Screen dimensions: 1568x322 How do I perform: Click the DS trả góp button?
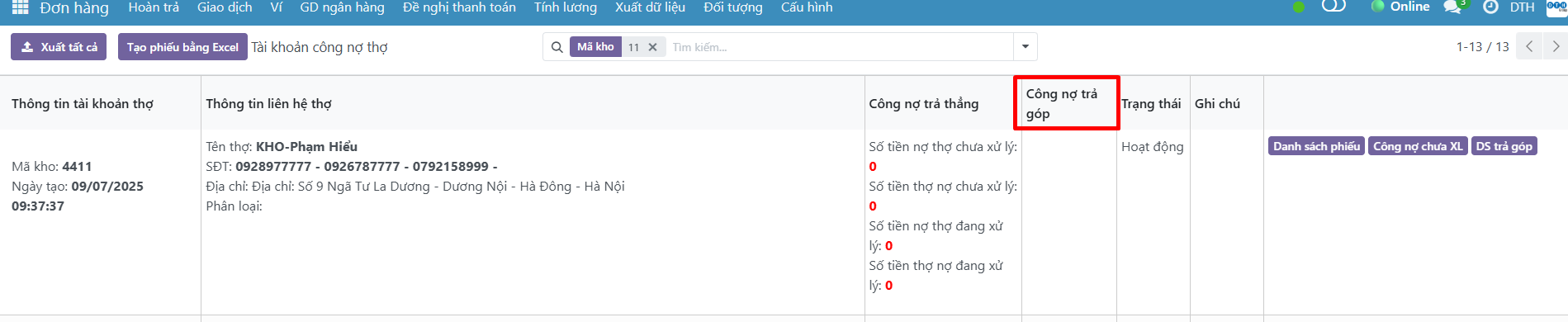[x=1504, y=146]
